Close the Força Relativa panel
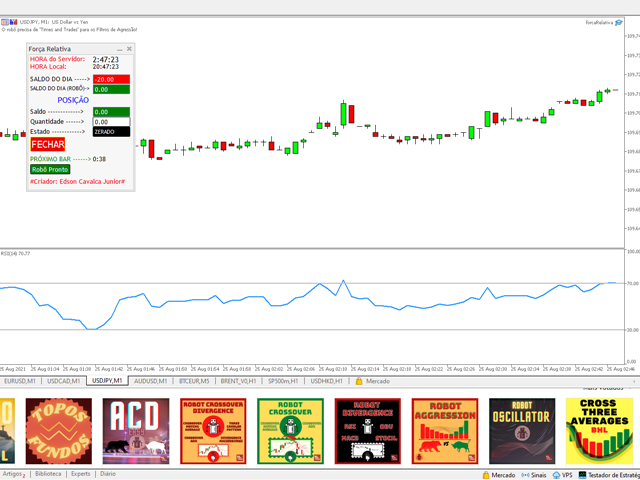The height and width of the screenshot is (480, 640). (x=129, y=49)
